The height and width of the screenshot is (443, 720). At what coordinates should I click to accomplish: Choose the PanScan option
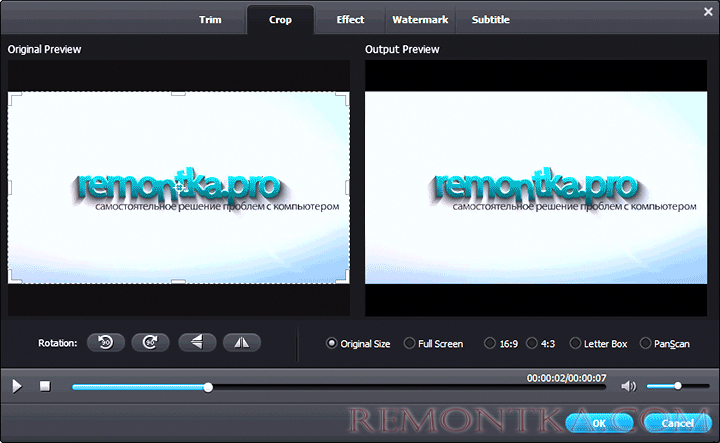click(645, 343)
